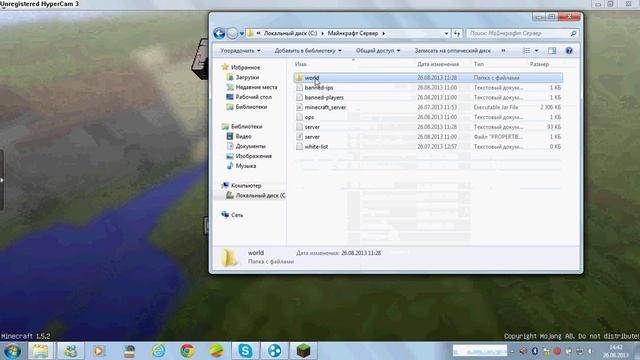This screenshot has width=640, height=360.
Task: Change view with the view icon
Action: pyautogui.click(x=527, y=51)
